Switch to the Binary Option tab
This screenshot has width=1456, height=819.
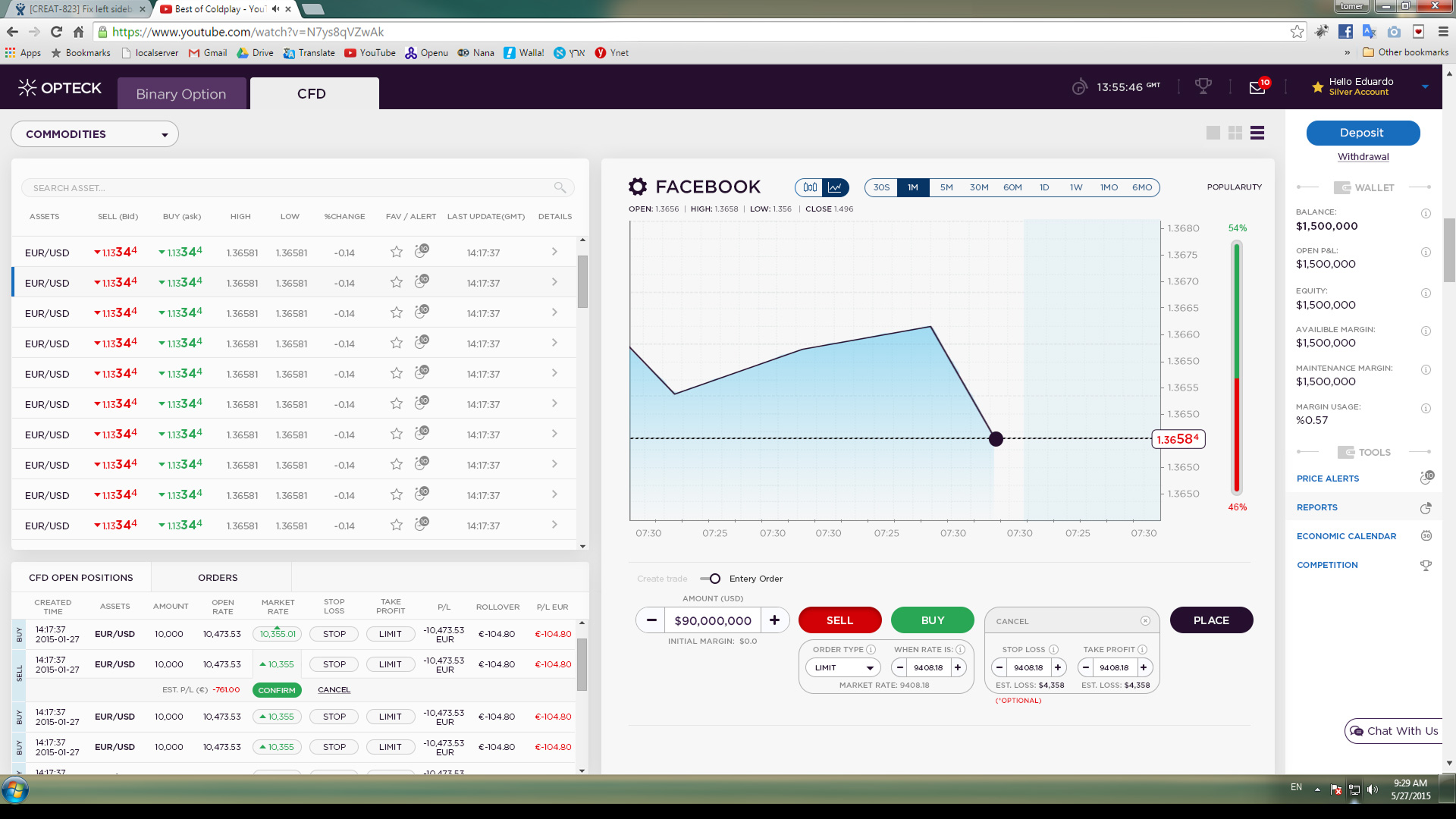(x=181, y=93)
